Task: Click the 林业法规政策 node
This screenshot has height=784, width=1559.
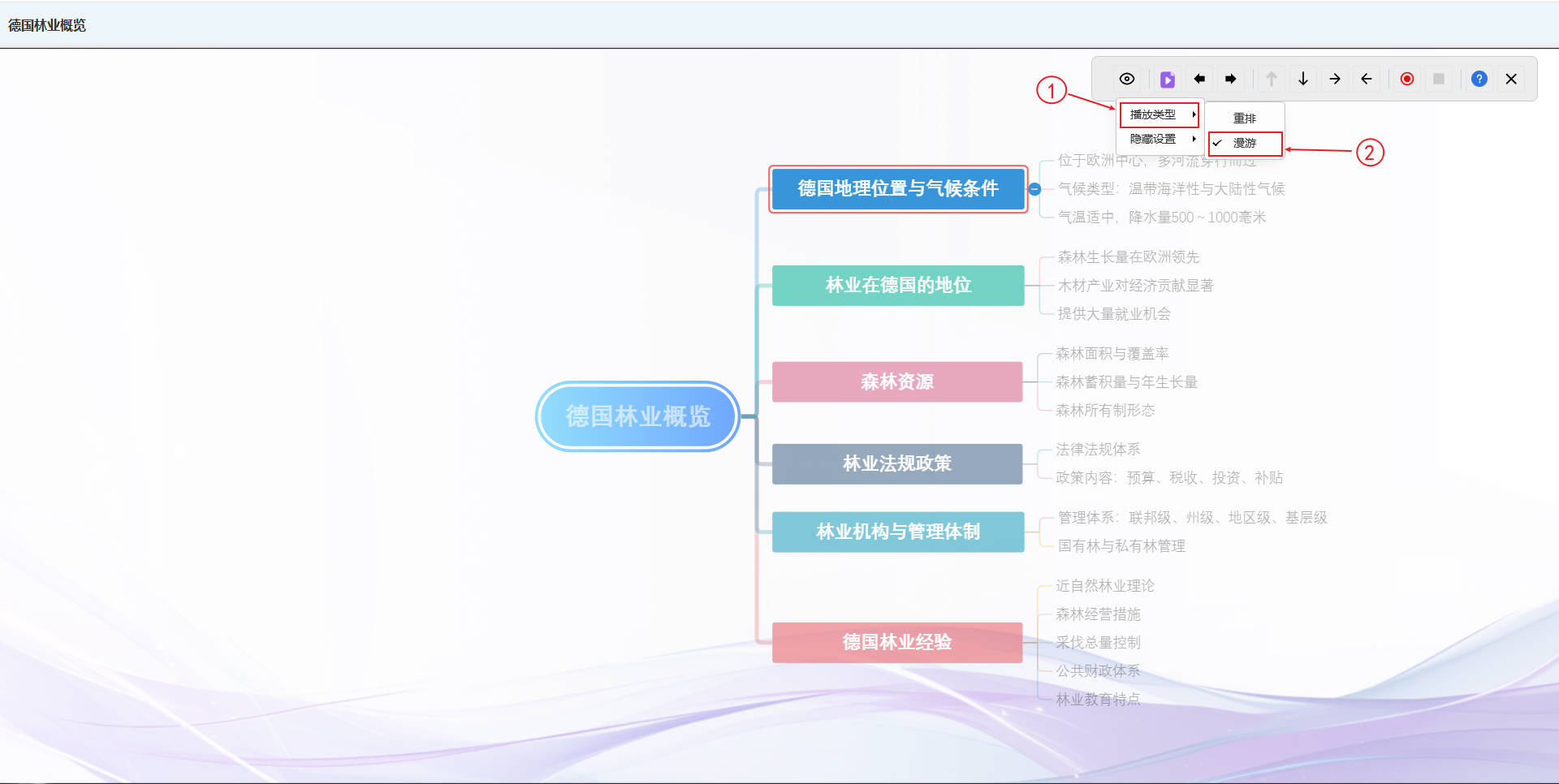Action: coord(897,463)
